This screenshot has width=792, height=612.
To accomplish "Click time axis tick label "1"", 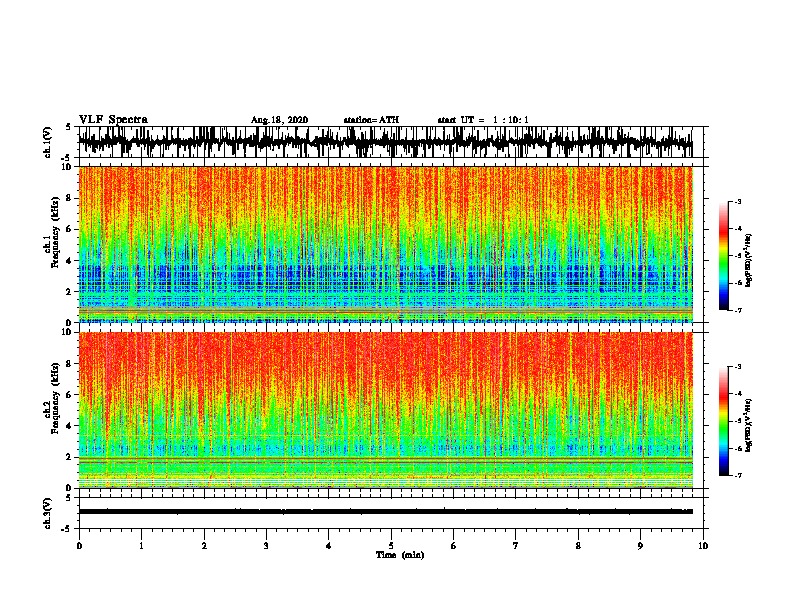I will tap(141, 546).
